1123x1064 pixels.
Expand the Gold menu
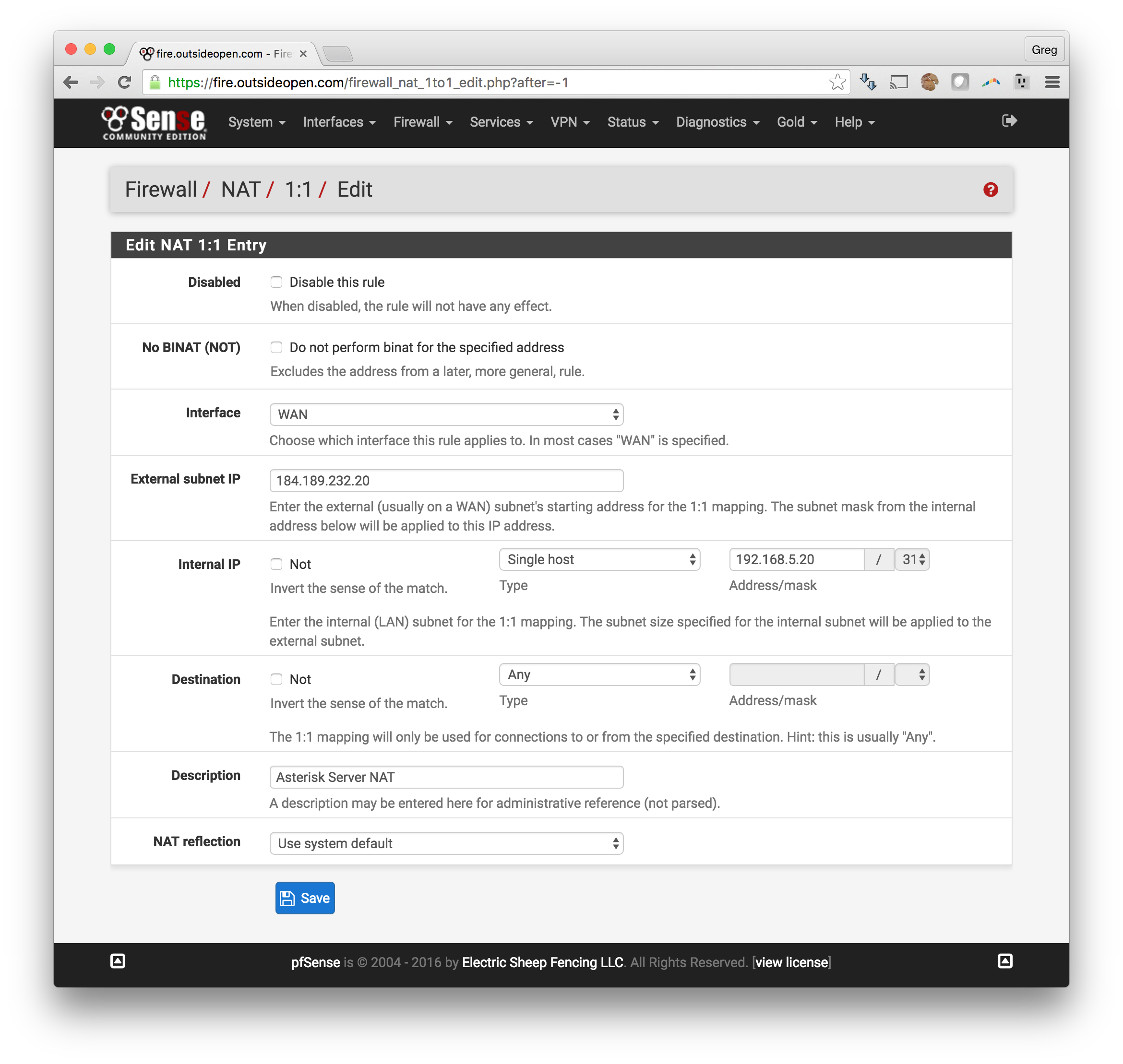click(x=797, y=122)
